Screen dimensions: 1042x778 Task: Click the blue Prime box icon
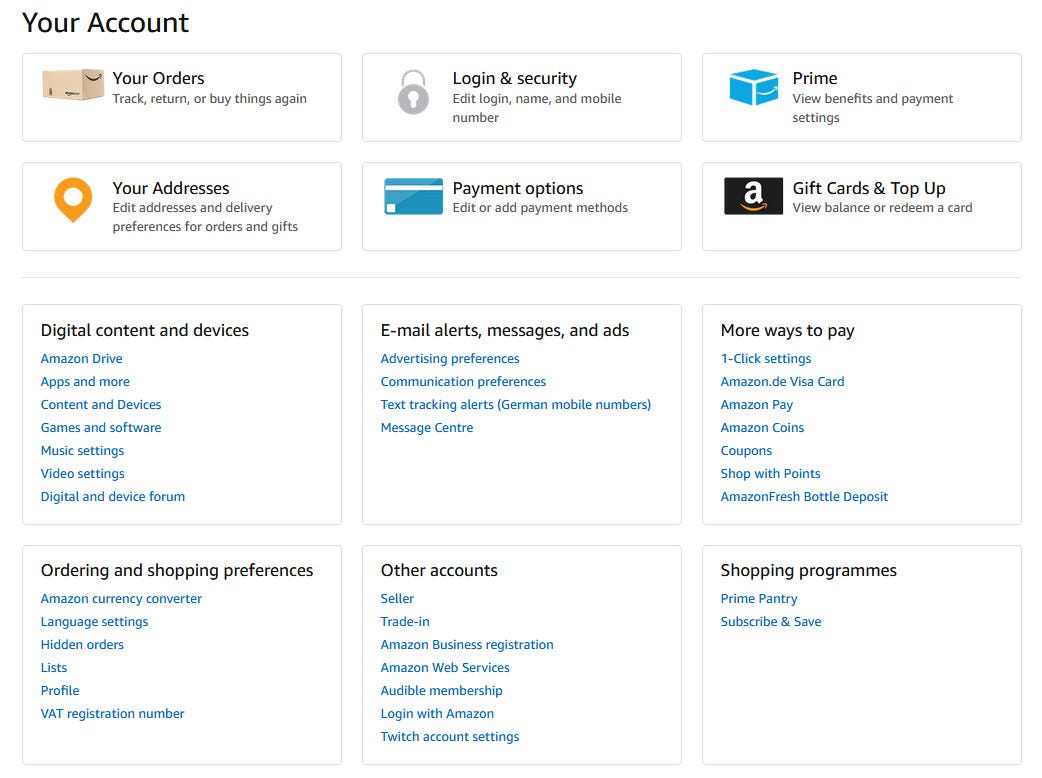pyautogui.click(x=754, y=87)
